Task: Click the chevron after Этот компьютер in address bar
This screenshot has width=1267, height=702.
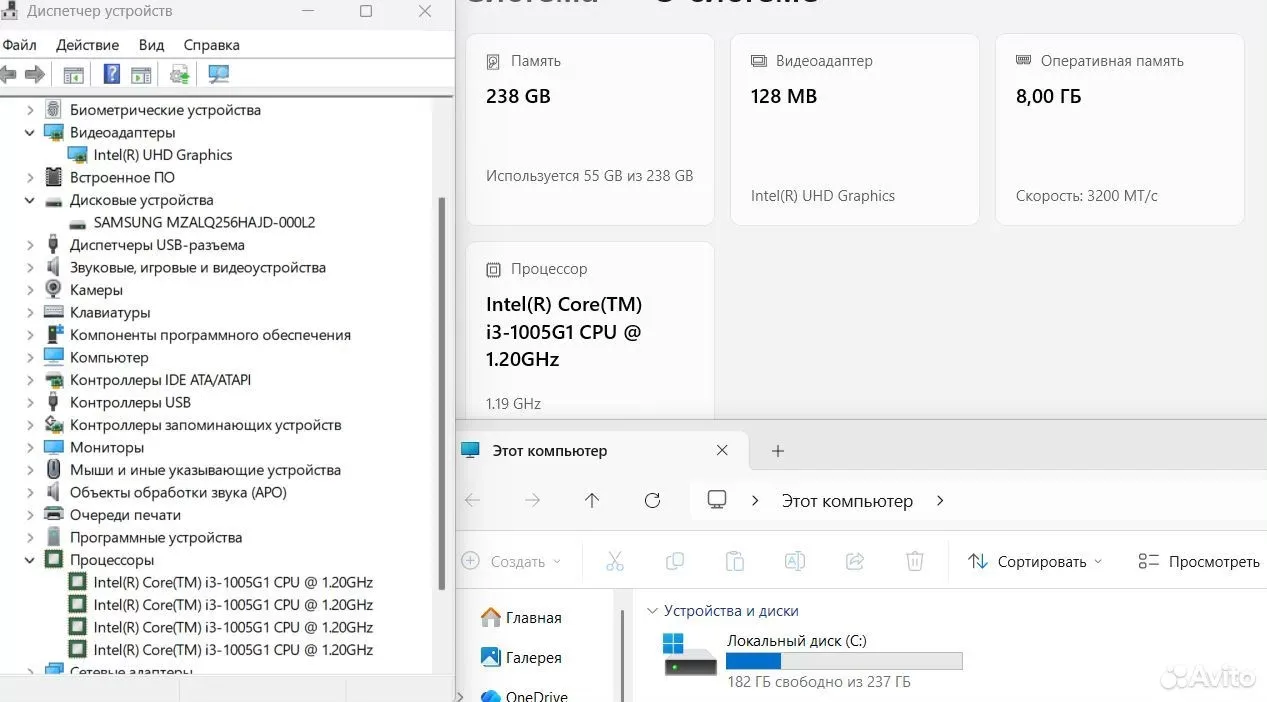Action: [940, 501]
